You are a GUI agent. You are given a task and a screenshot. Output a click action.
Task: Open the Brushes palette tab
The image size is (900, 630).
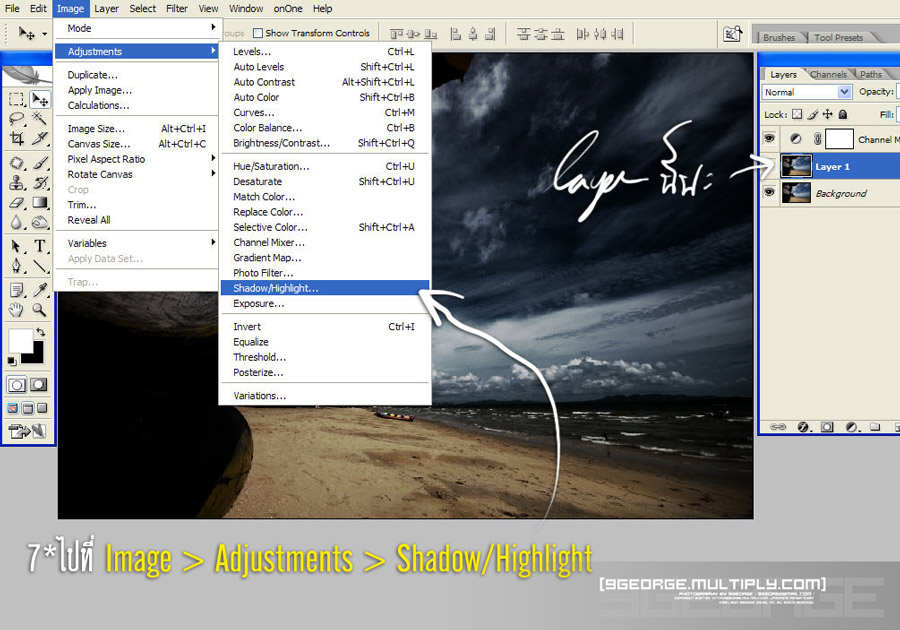[779, 37]
